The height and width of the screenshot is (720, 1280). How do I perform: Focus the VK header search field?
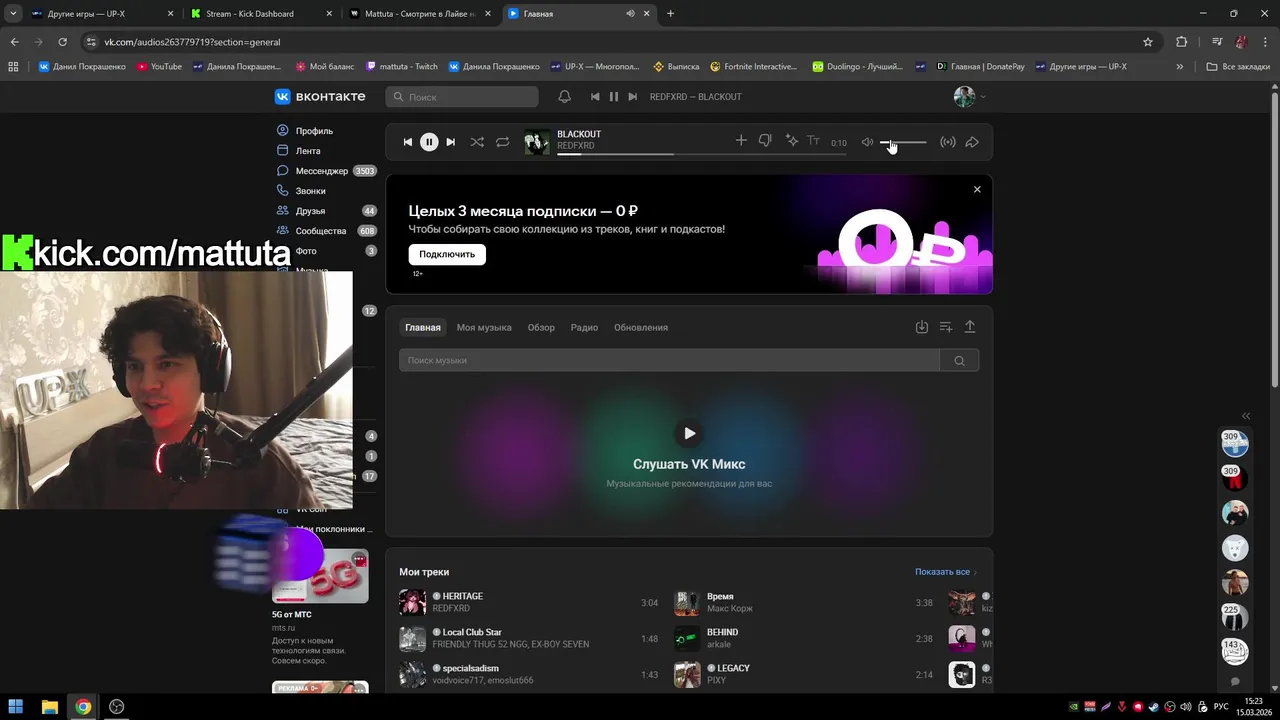tap(462, 97)
